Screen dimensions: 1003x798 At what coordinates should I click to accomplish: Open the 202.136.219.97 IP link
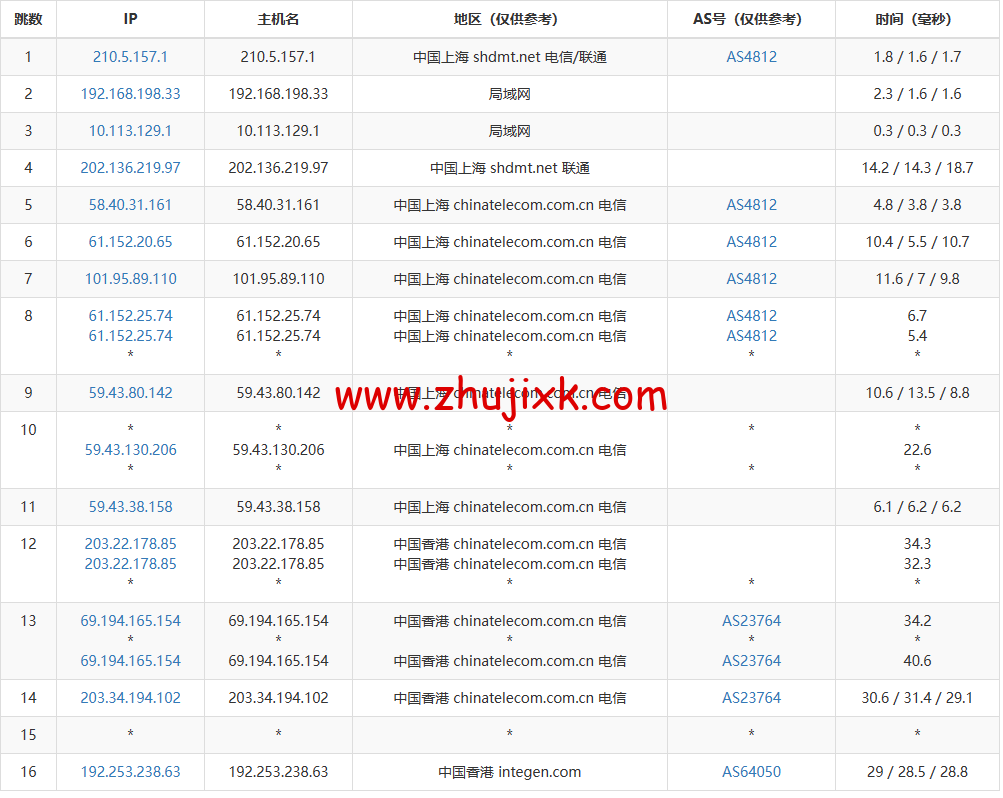(129, 168)
